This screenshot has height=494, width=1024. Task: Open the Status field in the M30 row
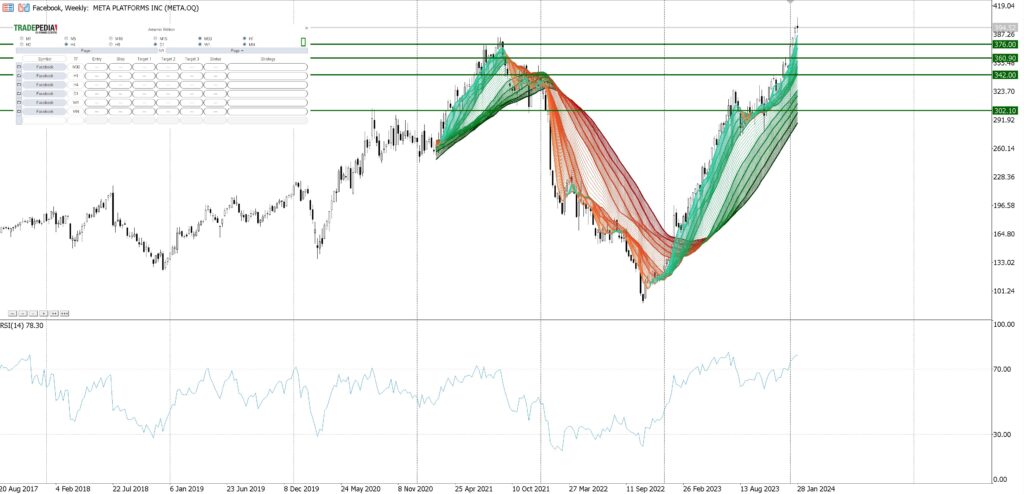pos(215,67)
